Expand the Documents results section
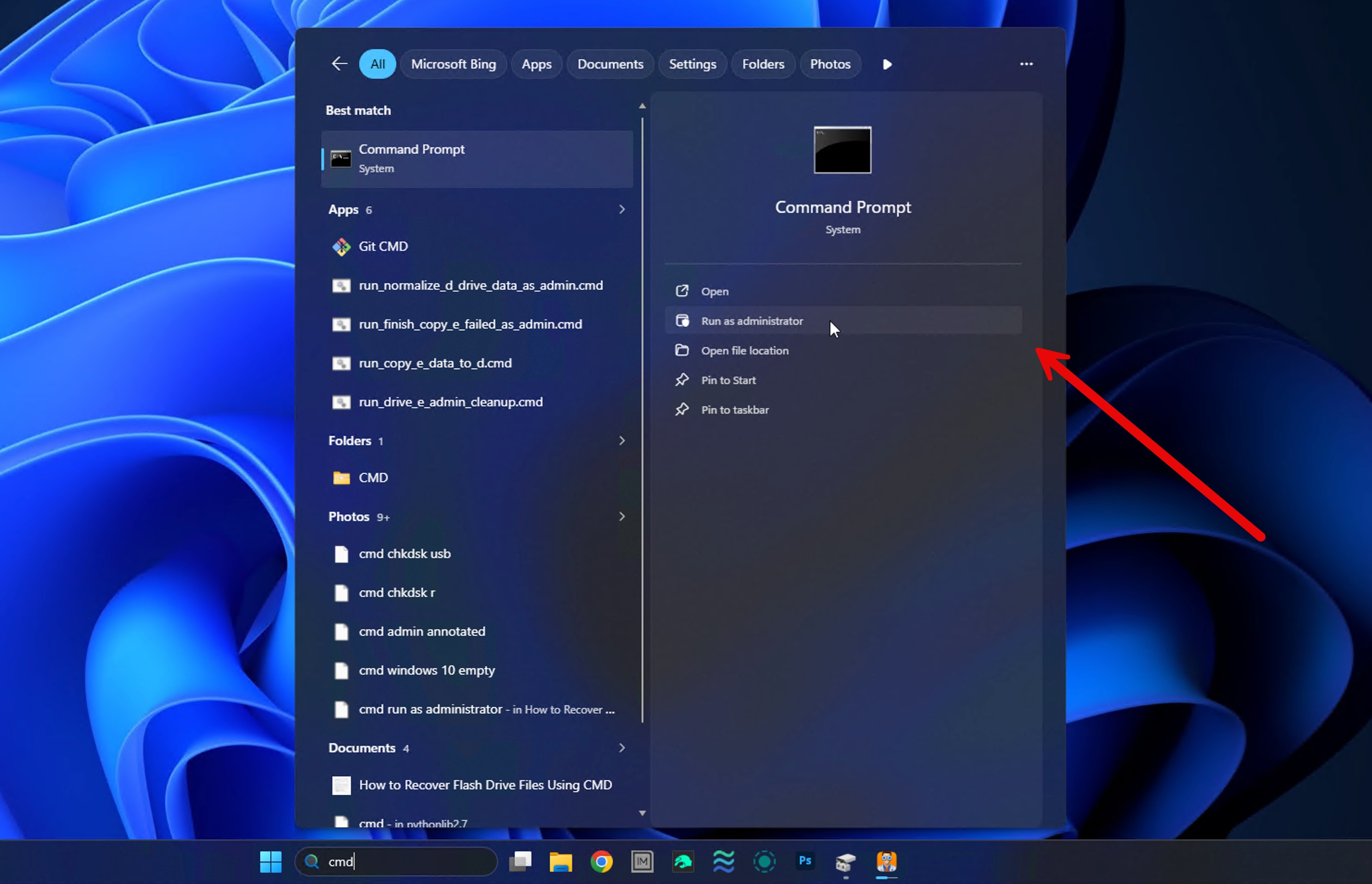Screen dimensions: 1372x884 click(x=622, y=747)
